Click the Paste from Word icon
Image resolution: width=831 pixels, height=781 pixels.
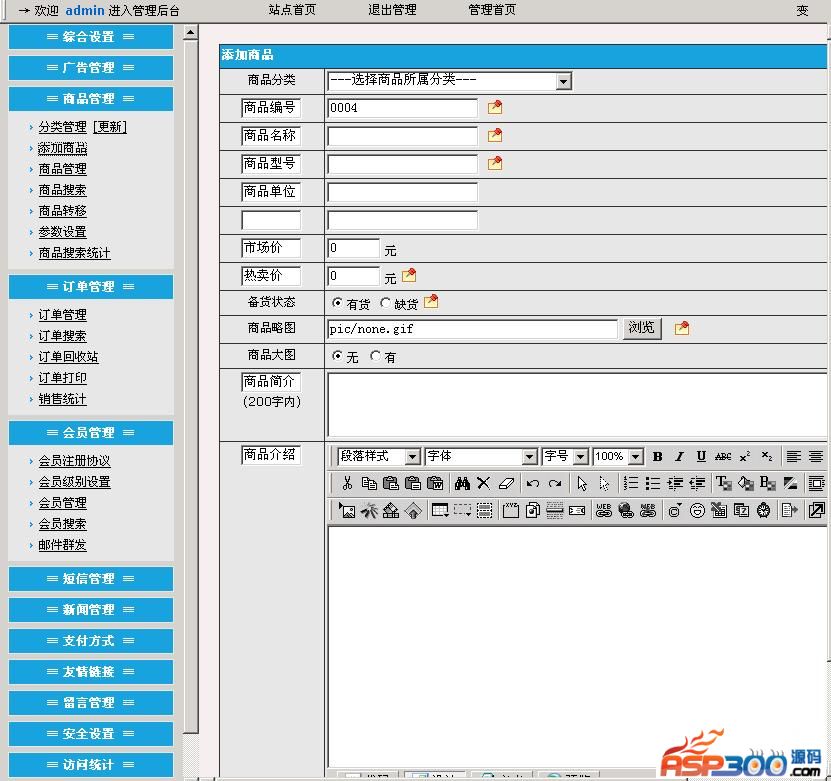tap(435, 483)
